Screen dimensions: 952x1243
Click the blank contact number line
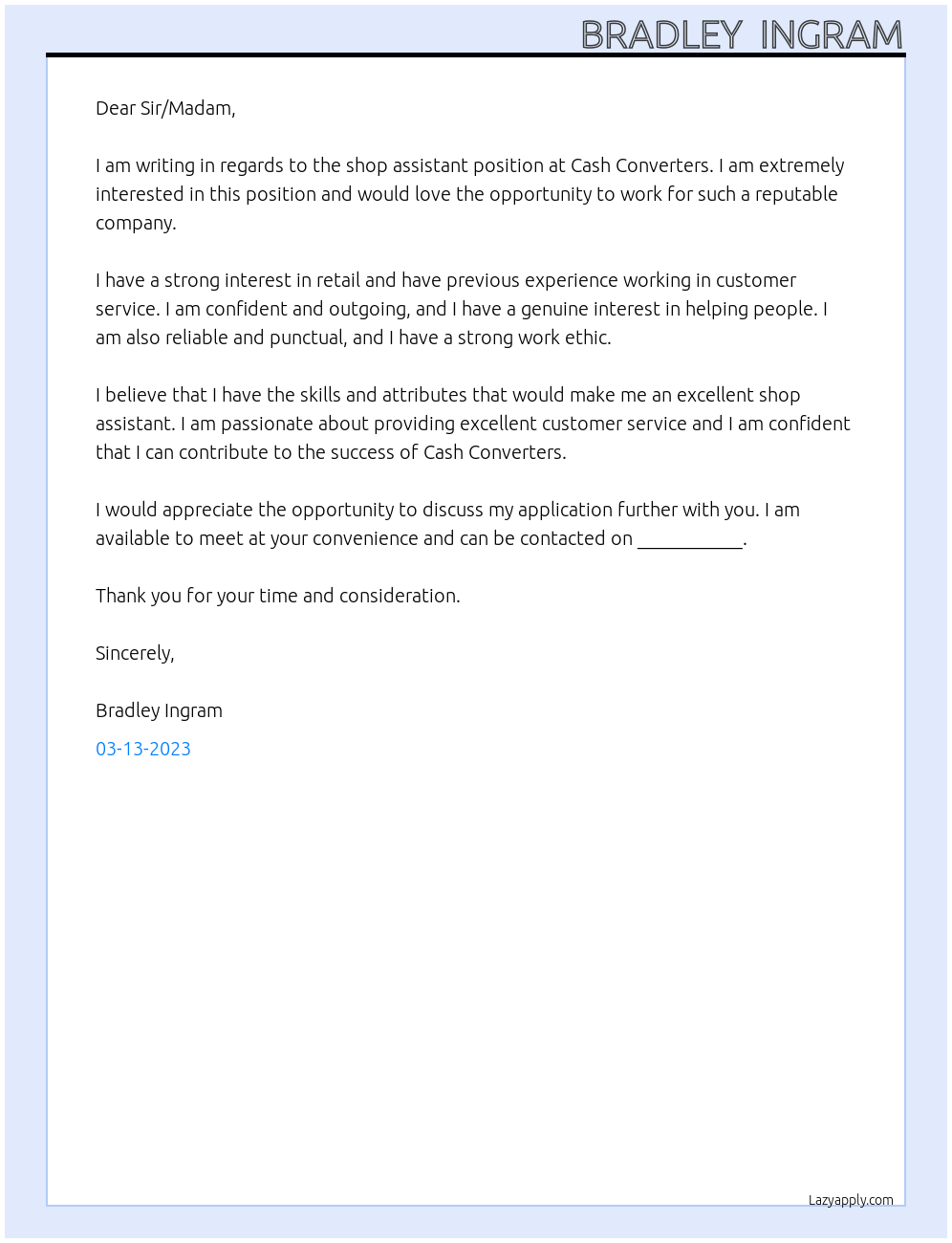click(689, 540)
